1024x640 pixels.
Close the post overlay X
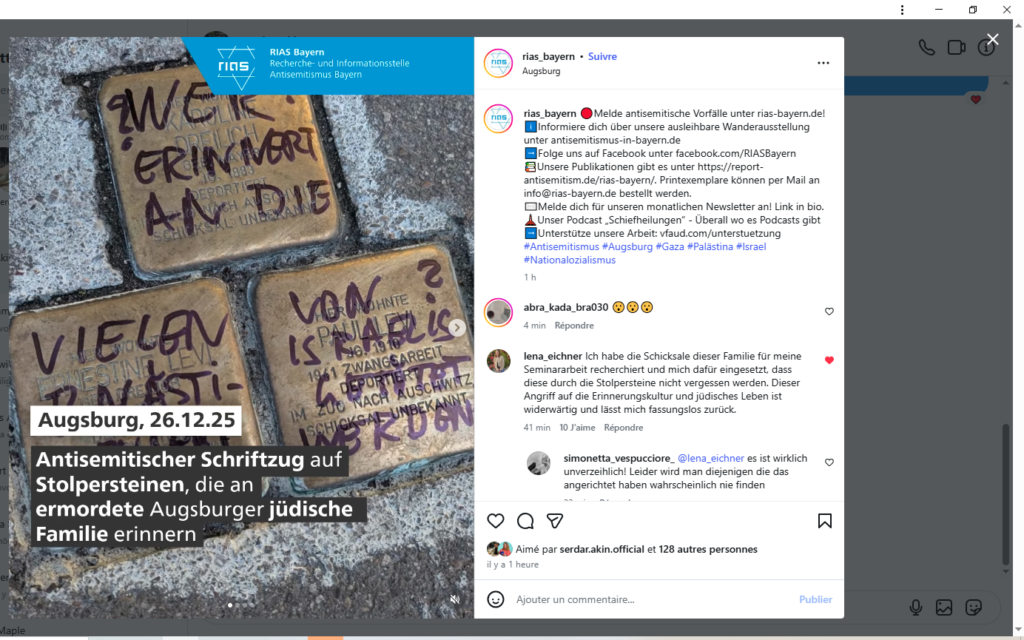point(993,39)
